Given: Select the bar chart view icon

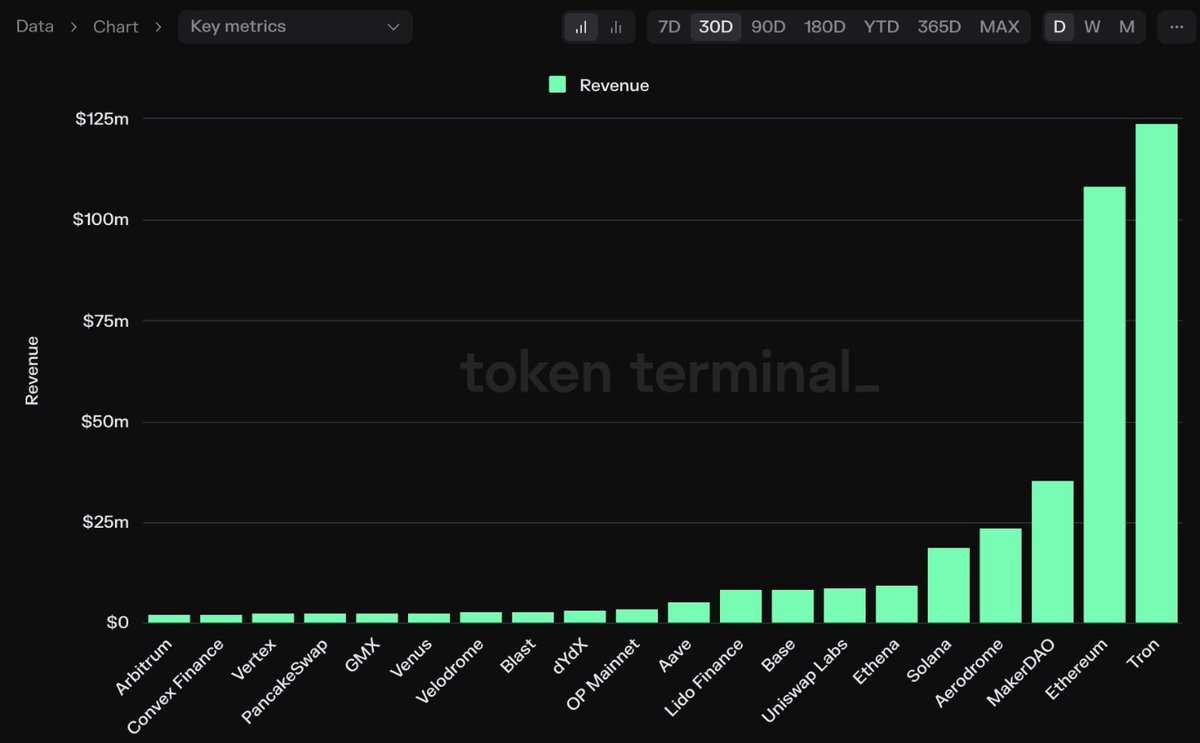Looking at the screenshot, I should click(x=581, y=27).
